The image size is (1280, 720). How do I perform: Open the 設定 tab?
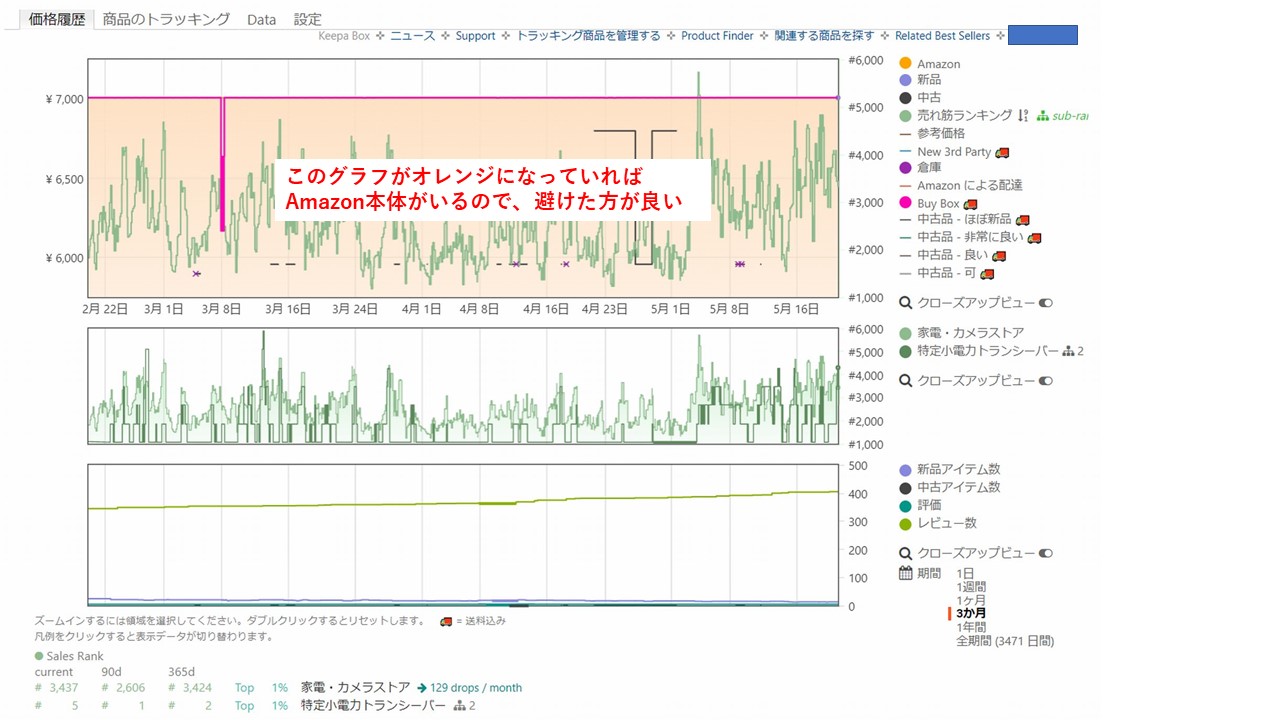[x=308, y=19]
